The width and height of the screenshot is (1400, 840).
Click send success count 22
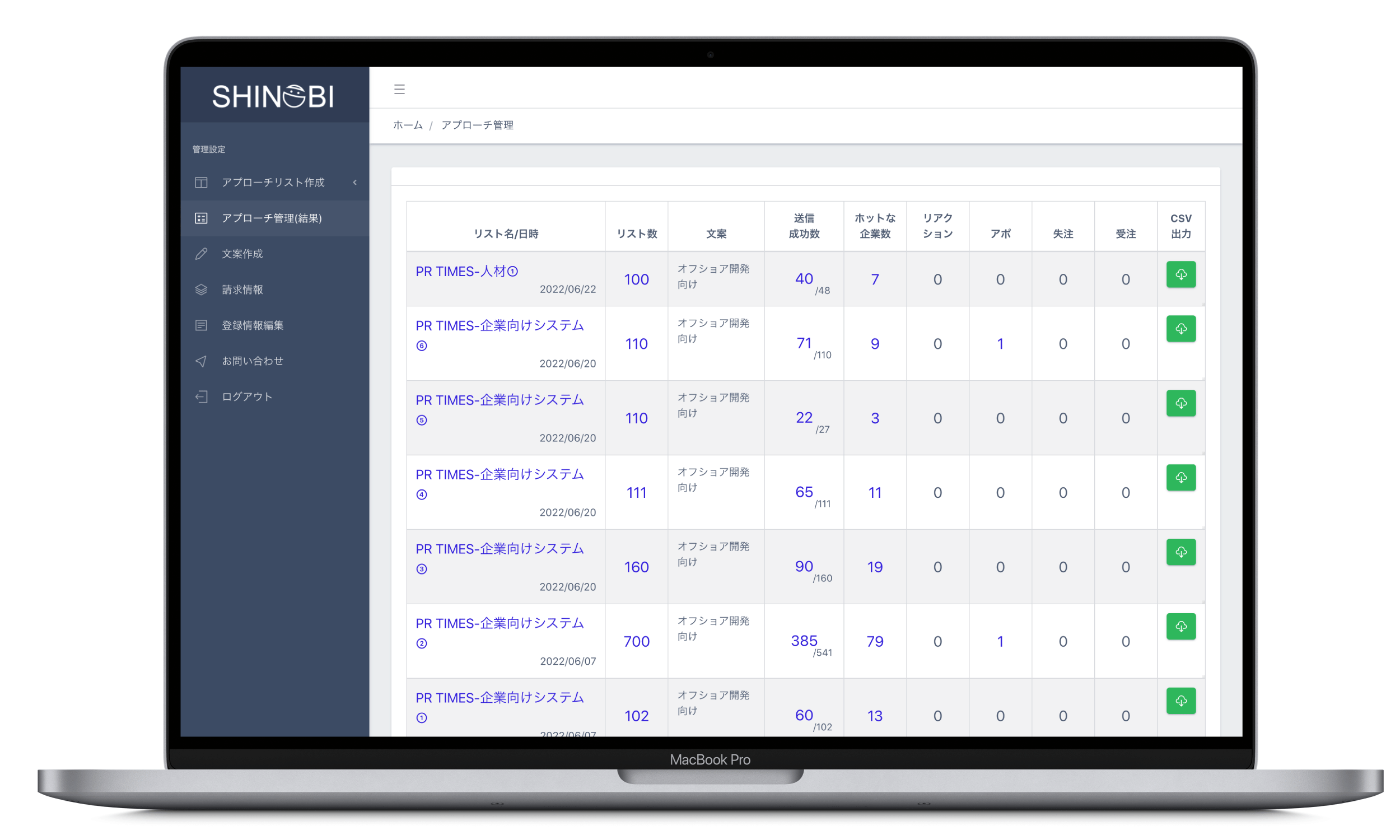[804, 417]
